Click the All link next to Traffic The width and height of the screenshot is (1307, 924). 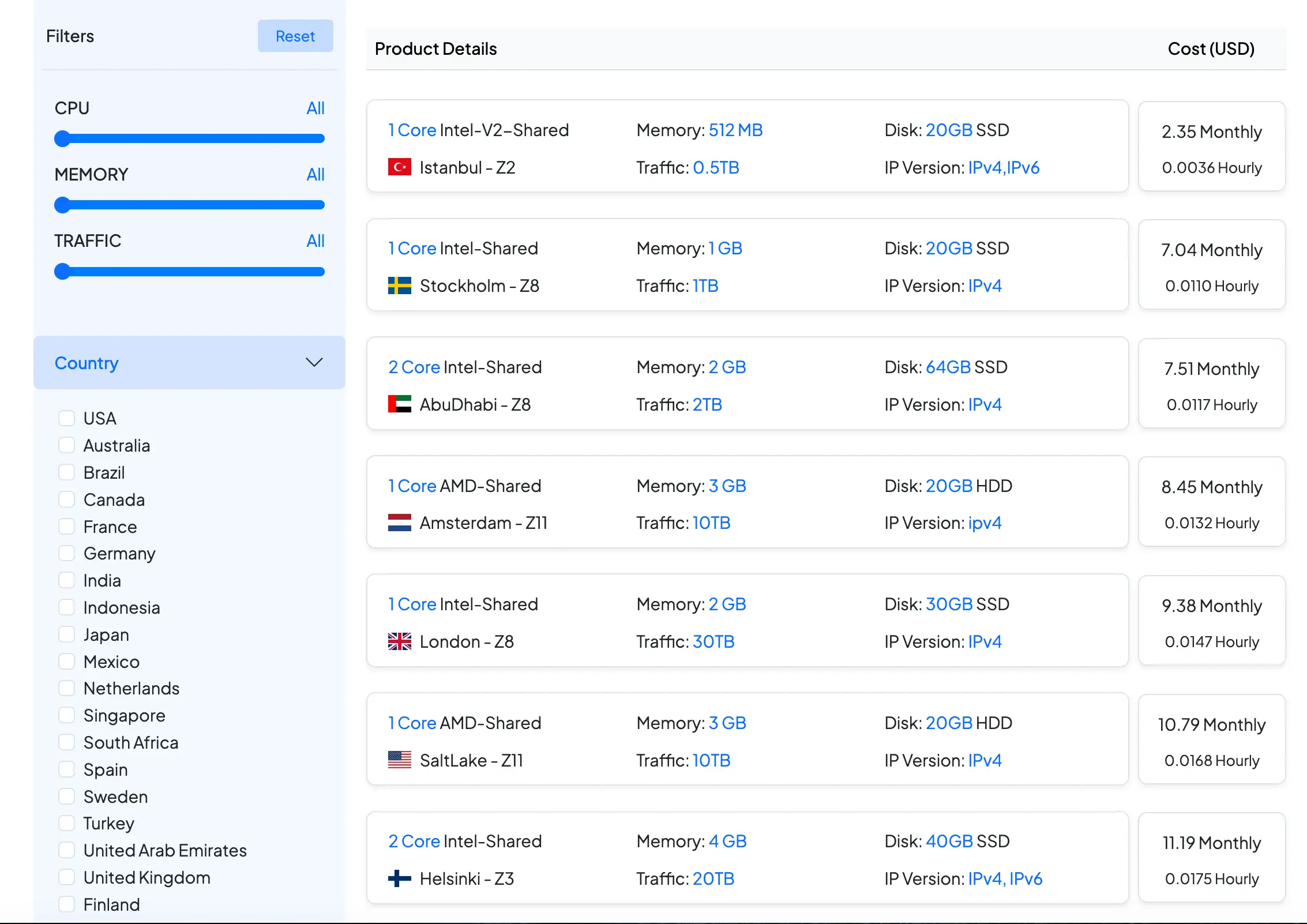315,241
